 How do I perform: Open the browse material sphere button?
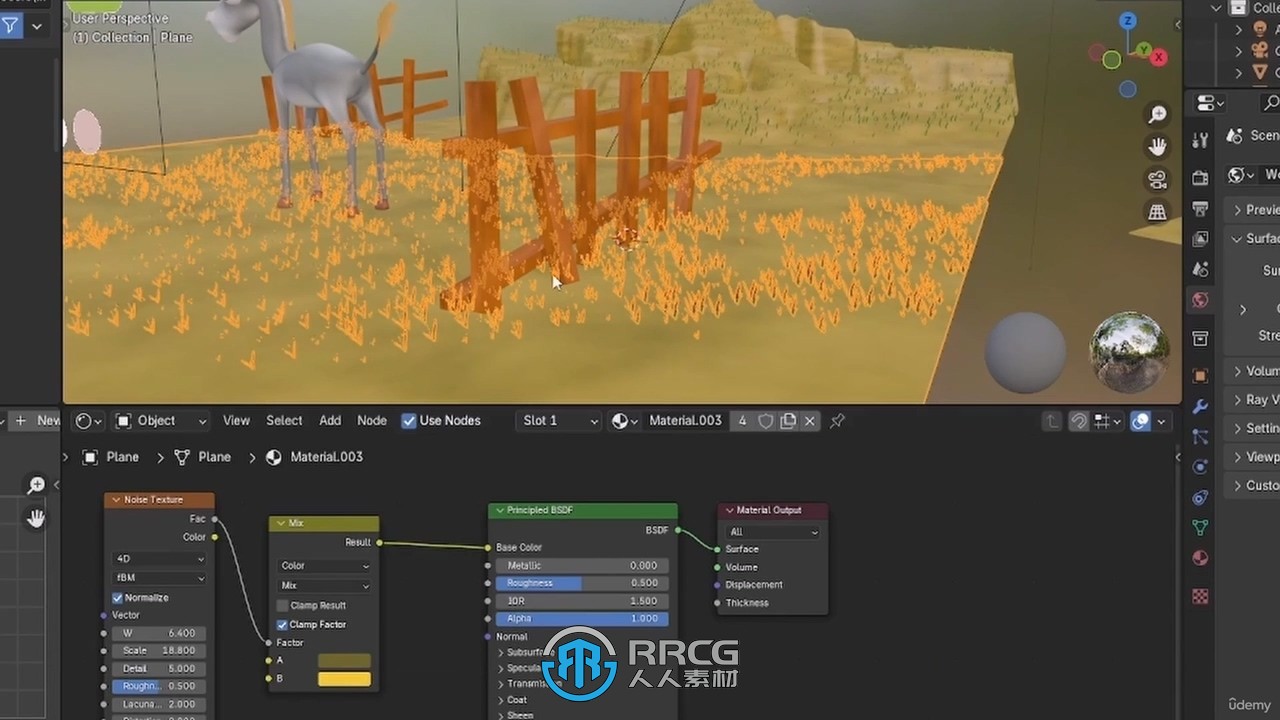coord(624,421)
